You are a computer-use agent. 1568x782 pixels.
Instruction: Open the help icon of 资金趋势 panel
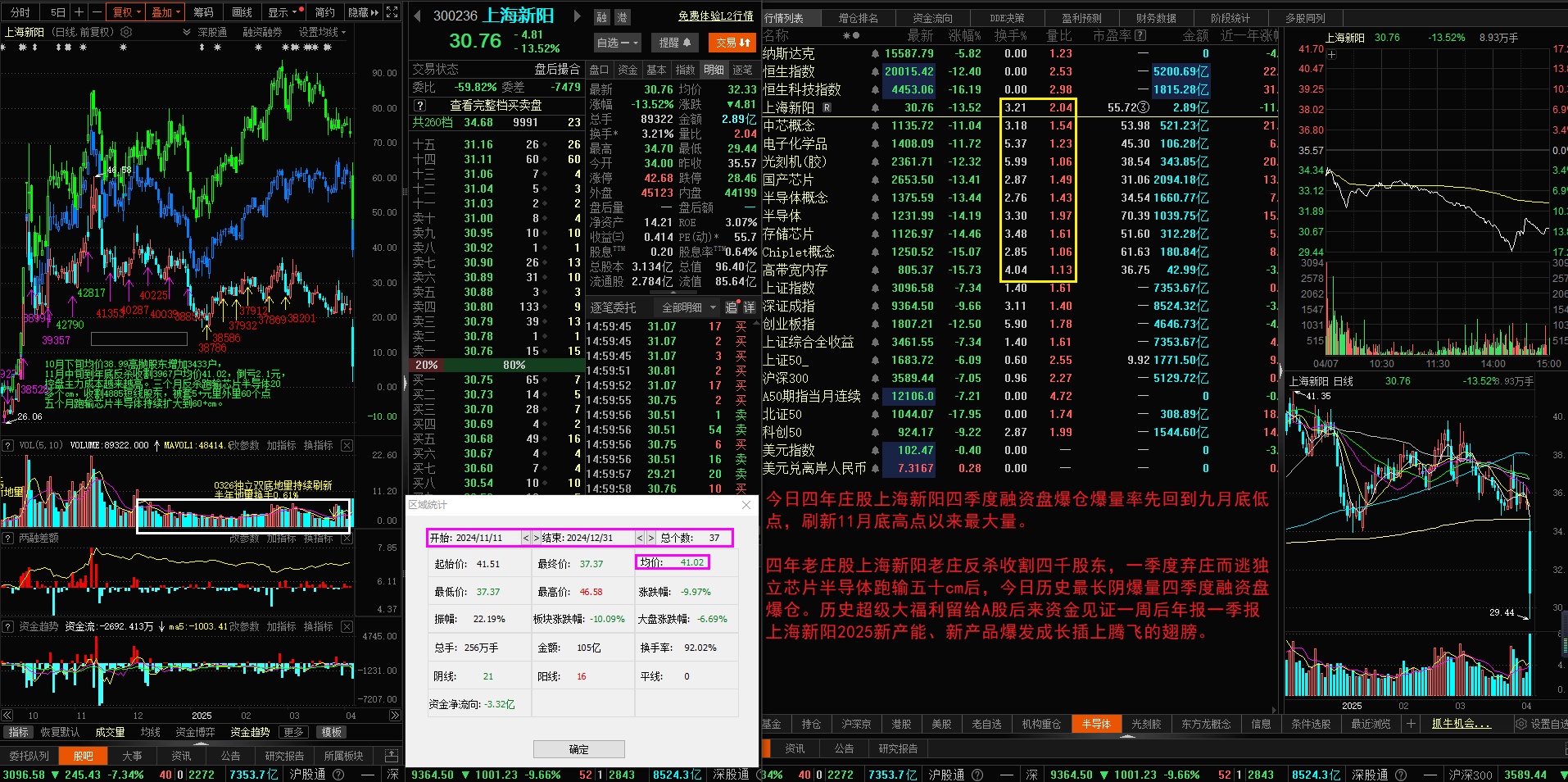[x=8, y=626]
